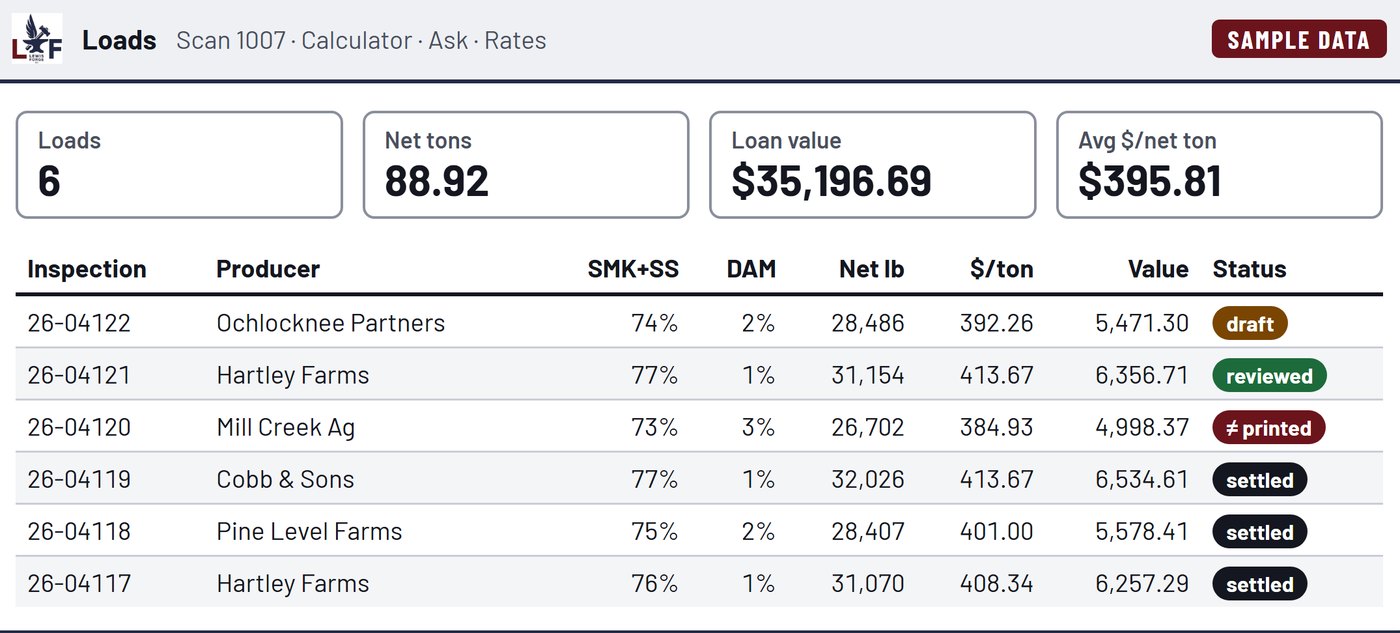Open the Scan 1007 link

(x=232, y=40)
